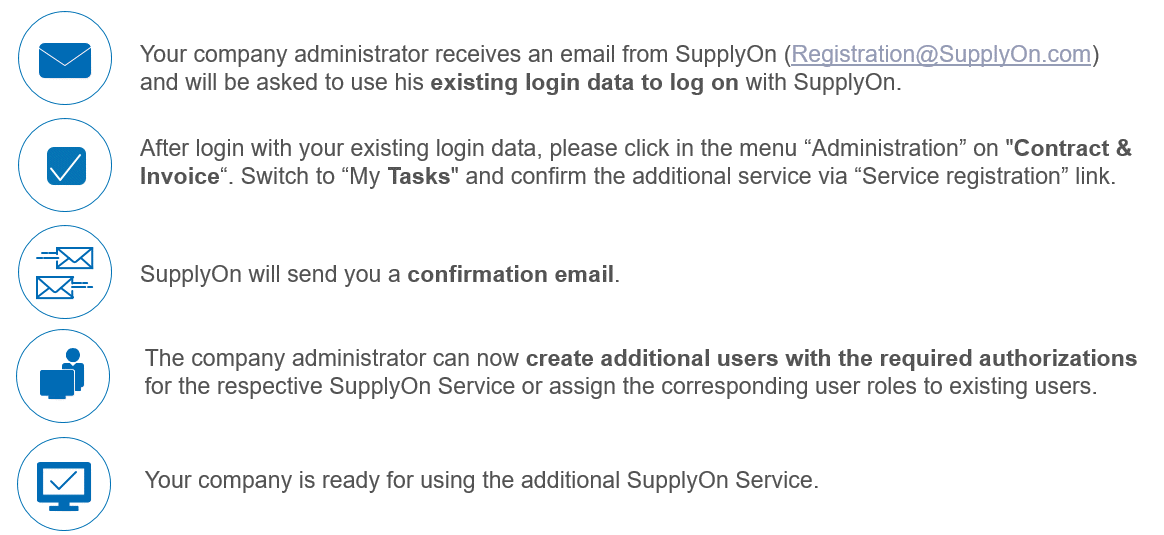Click "create additional users with the required authorizations"
The image size is (1164, 535).
(x=831, y=358)
